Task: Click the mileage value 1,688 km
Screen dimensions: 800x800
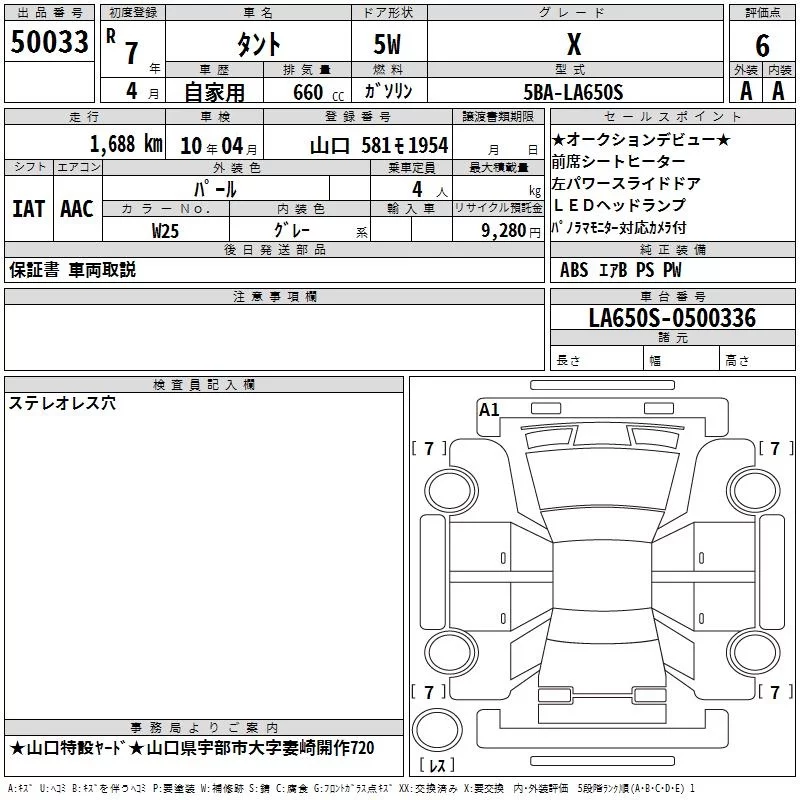Action: 126,144
